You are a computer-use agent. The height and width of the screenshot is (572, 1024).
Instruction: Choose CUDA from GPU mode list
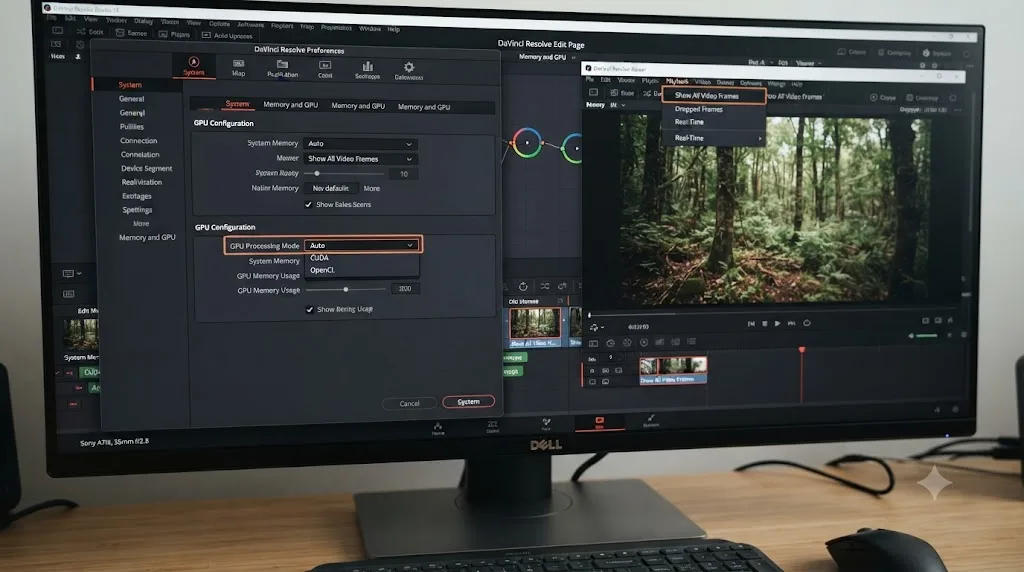(x=319, y=258)
